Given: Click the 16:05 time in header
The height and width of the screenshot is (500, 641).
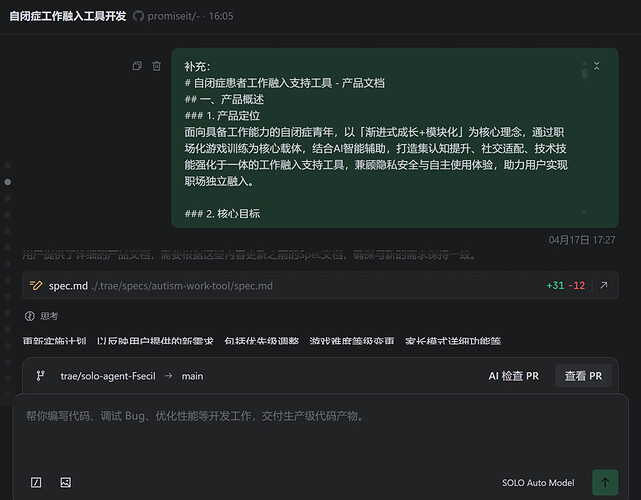Looking at the screenshot, I should pos(221,16).
